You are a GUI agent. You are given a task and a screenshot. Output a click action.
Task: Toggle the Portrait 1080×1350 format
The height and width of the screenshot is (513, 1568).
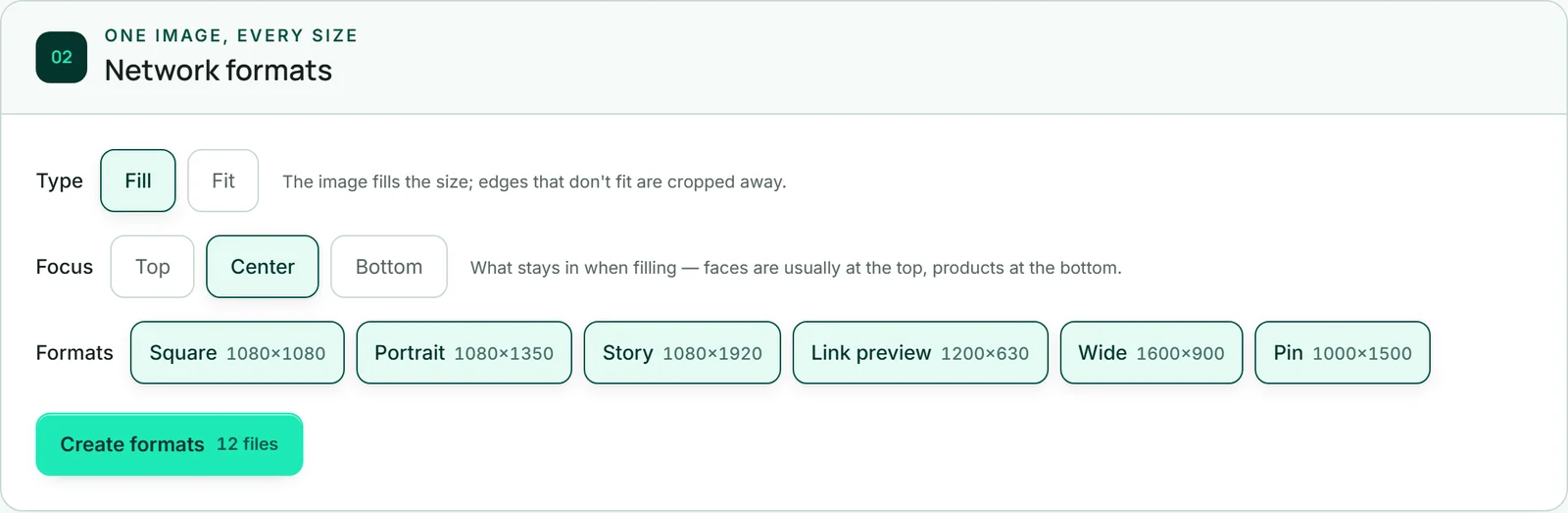click(x=465, y=353)
